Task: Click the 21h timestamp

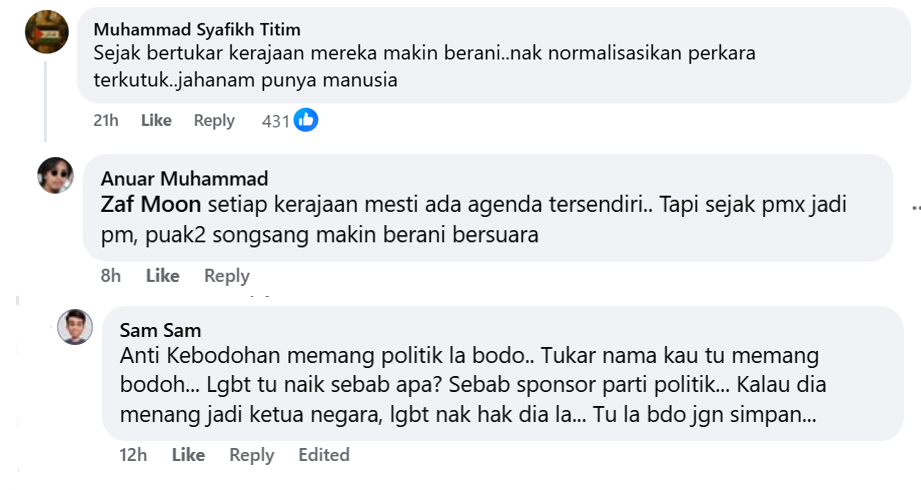Action: coord(105,120)
